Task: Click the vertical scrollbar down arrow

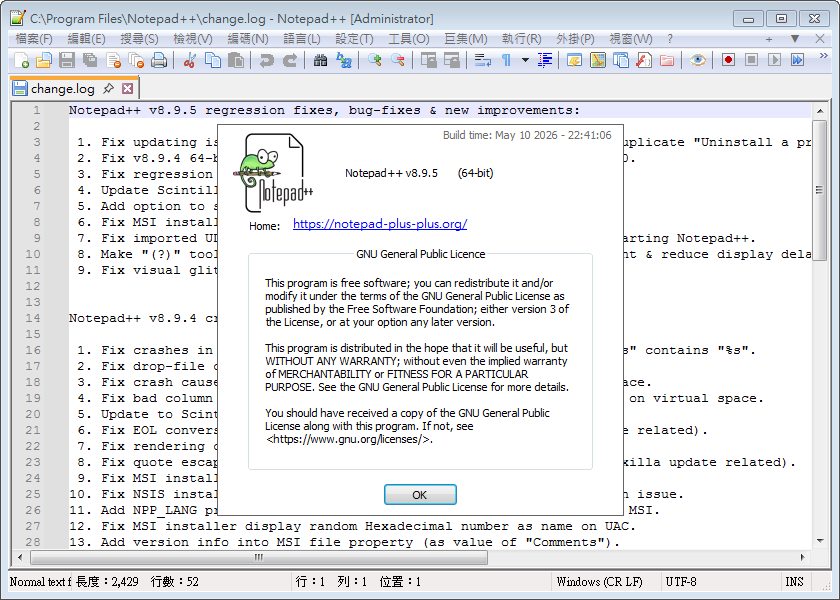Action: pyautogui.click(x=820, y=541)
